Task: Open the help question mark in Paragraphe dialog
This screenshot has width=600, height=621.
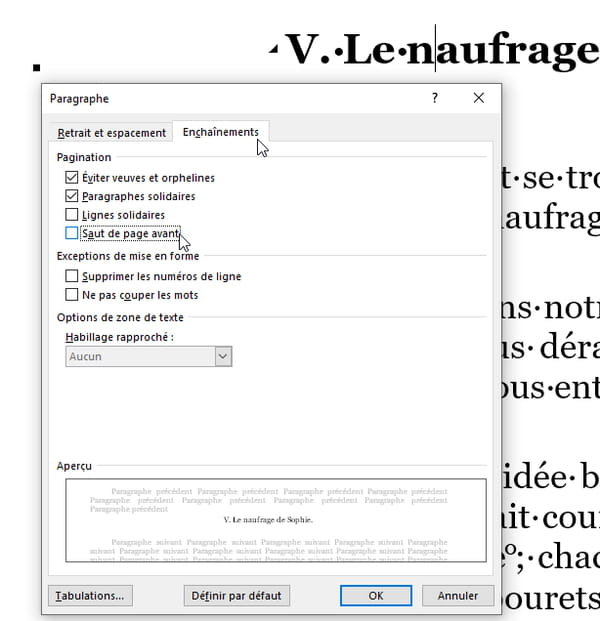Action: (435, 98)
